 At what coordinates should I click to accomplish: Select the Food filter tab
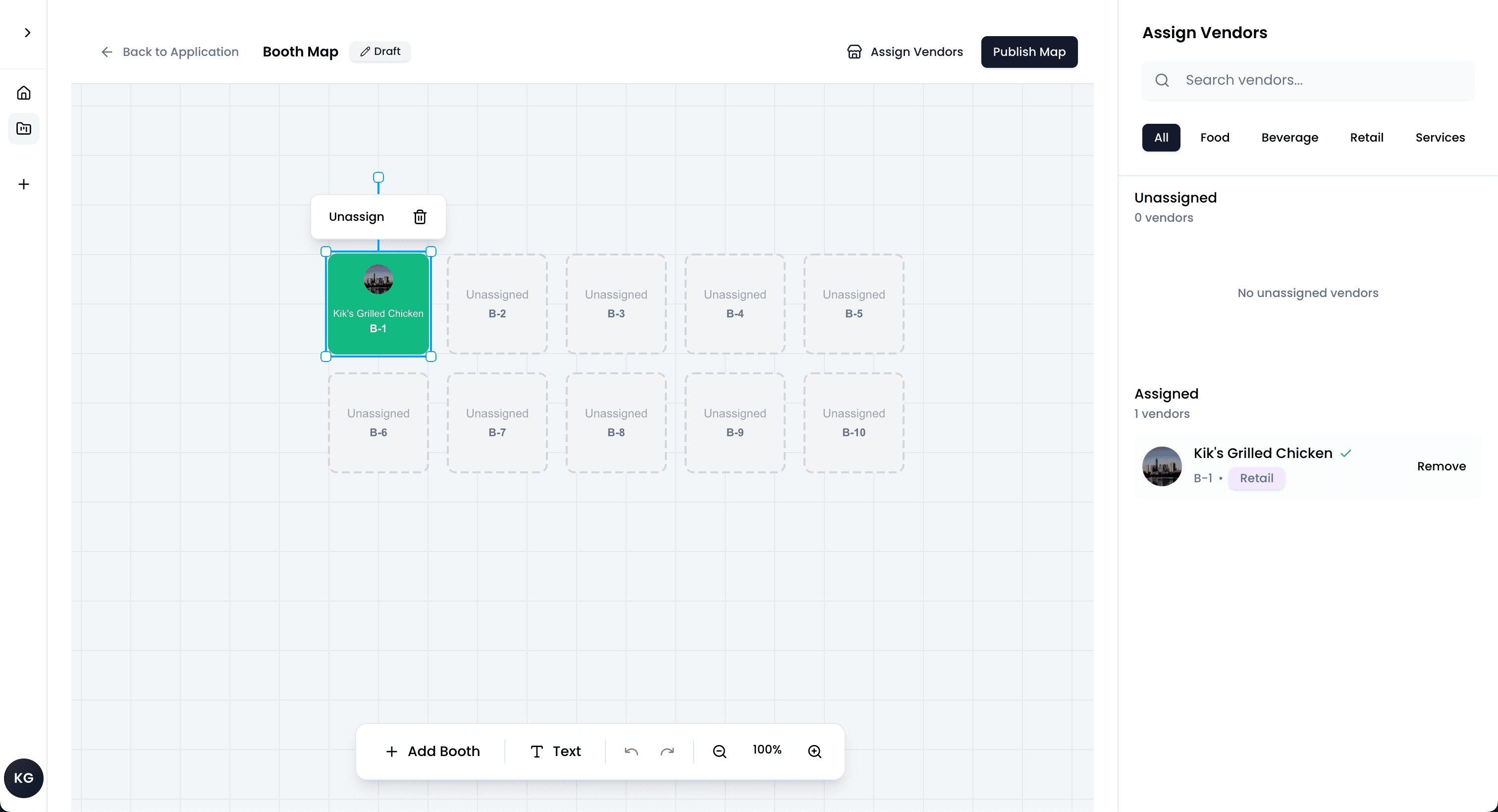1215,137
